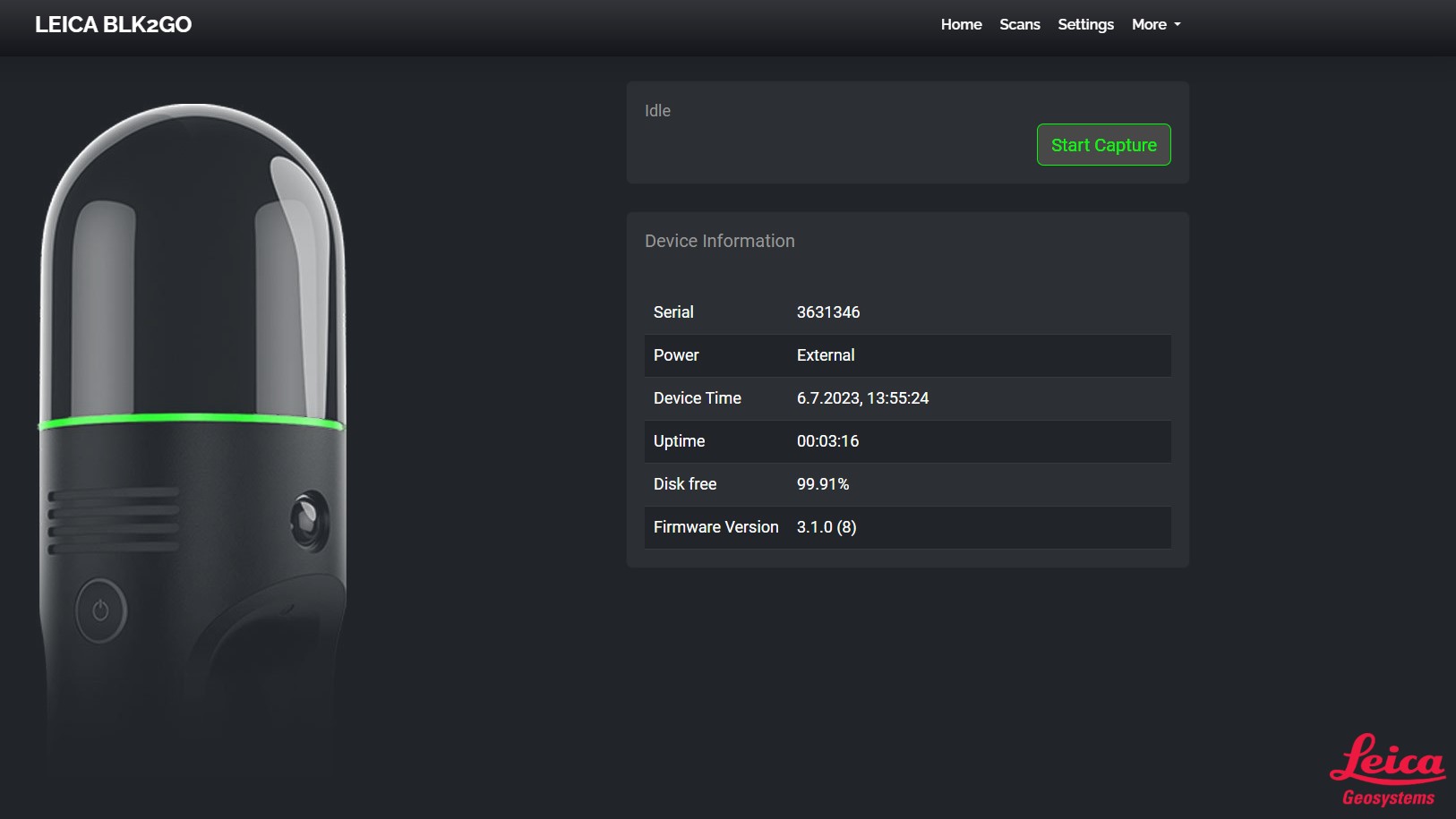Viewport: 1456px width, 819px height.
Task: Click the LEICA BLK2GO brand title
Action: coord(113,25)
